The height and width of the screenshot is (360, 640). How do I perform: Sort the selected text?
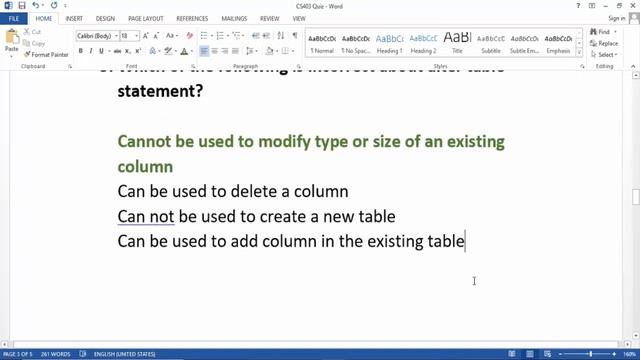pos(281,36)
